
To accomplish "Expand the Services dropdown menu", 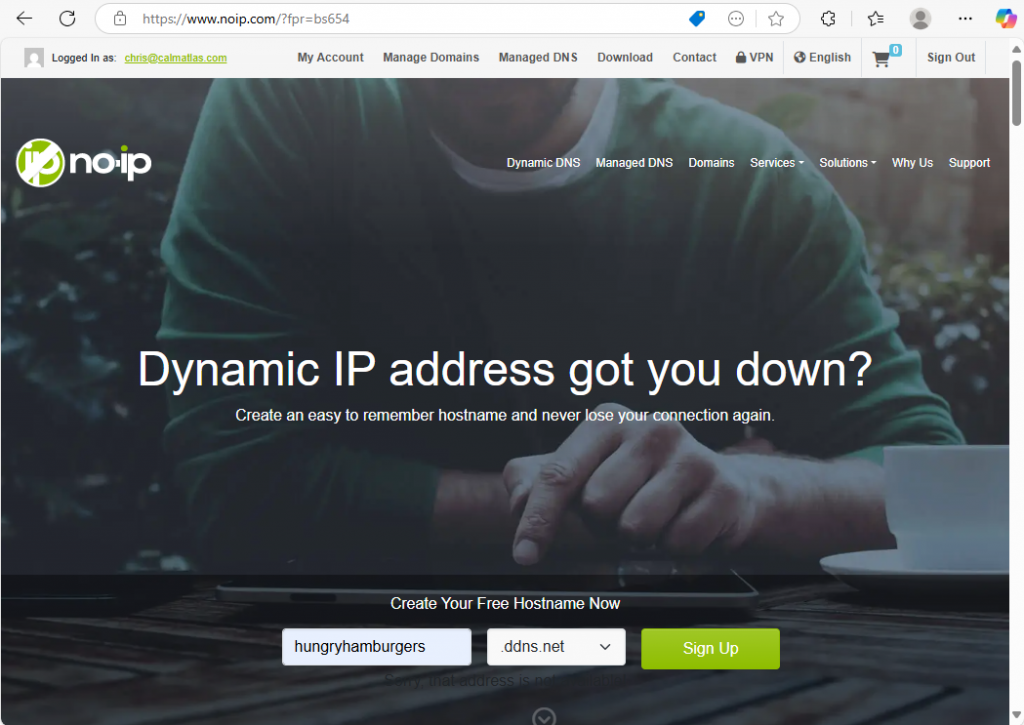I will point(776,163).
